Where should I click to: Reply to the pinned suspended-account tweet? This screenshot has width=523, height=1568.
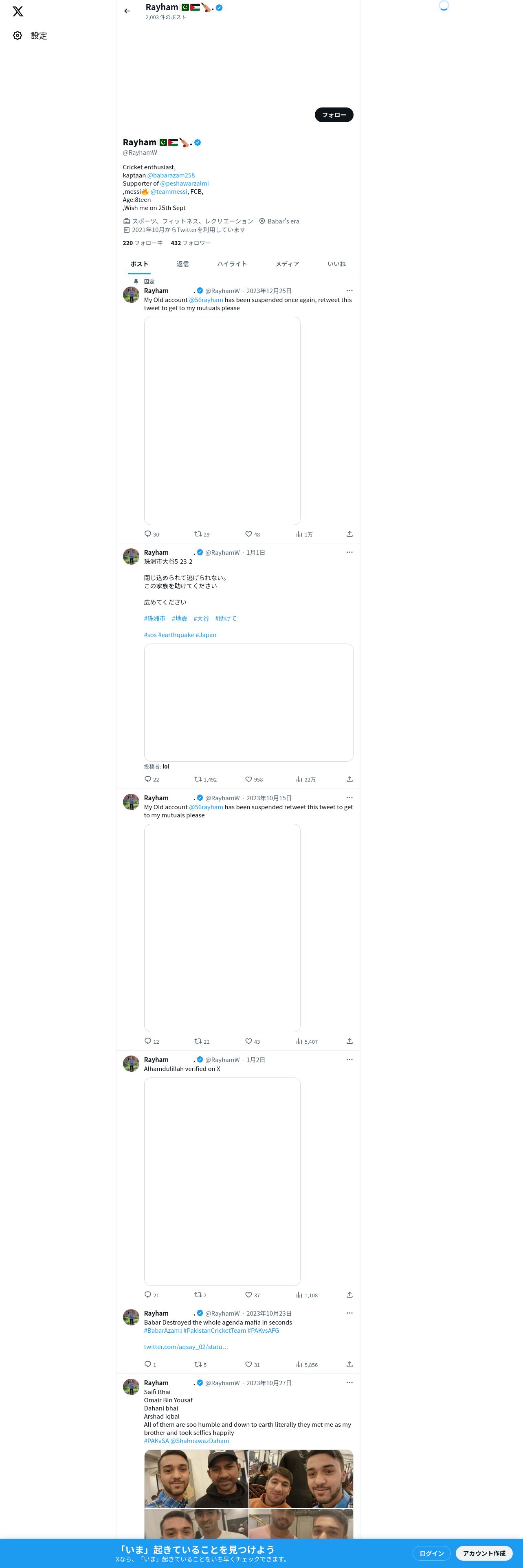148,534
